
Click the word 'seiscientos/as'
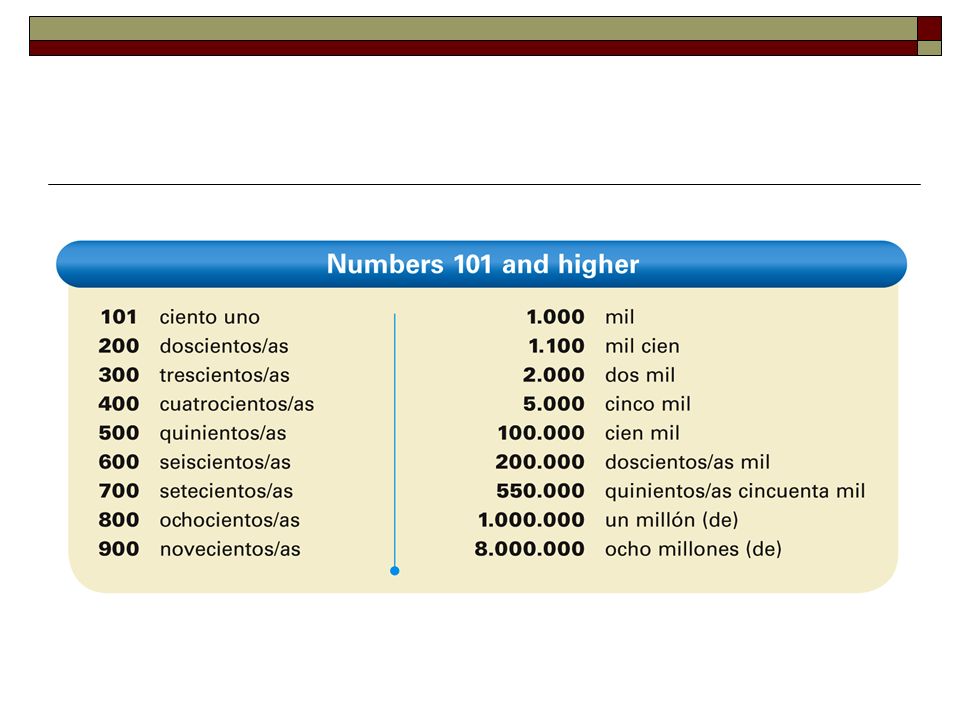click(x=225, y=462)
